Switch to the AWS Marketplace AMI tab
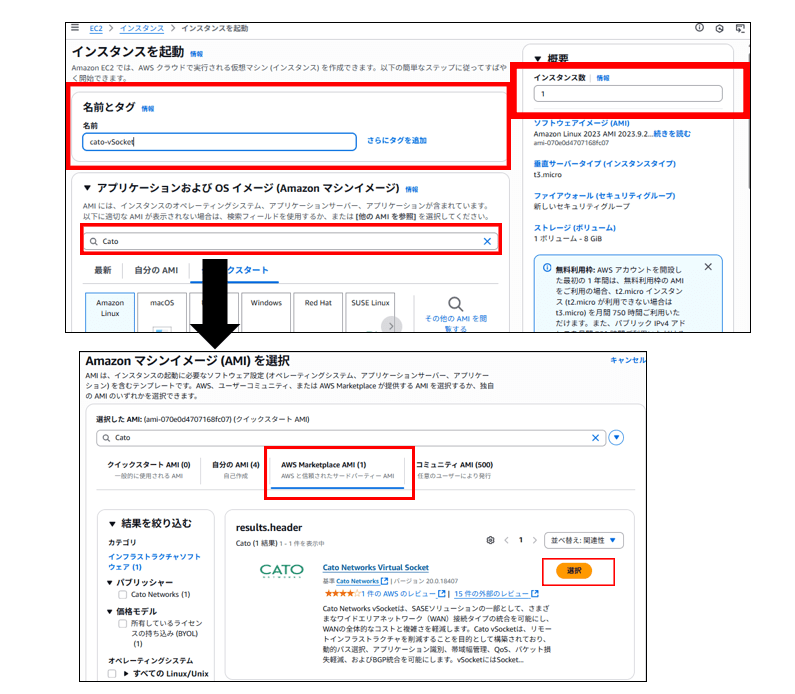795x694 pixels. point(337,470)
